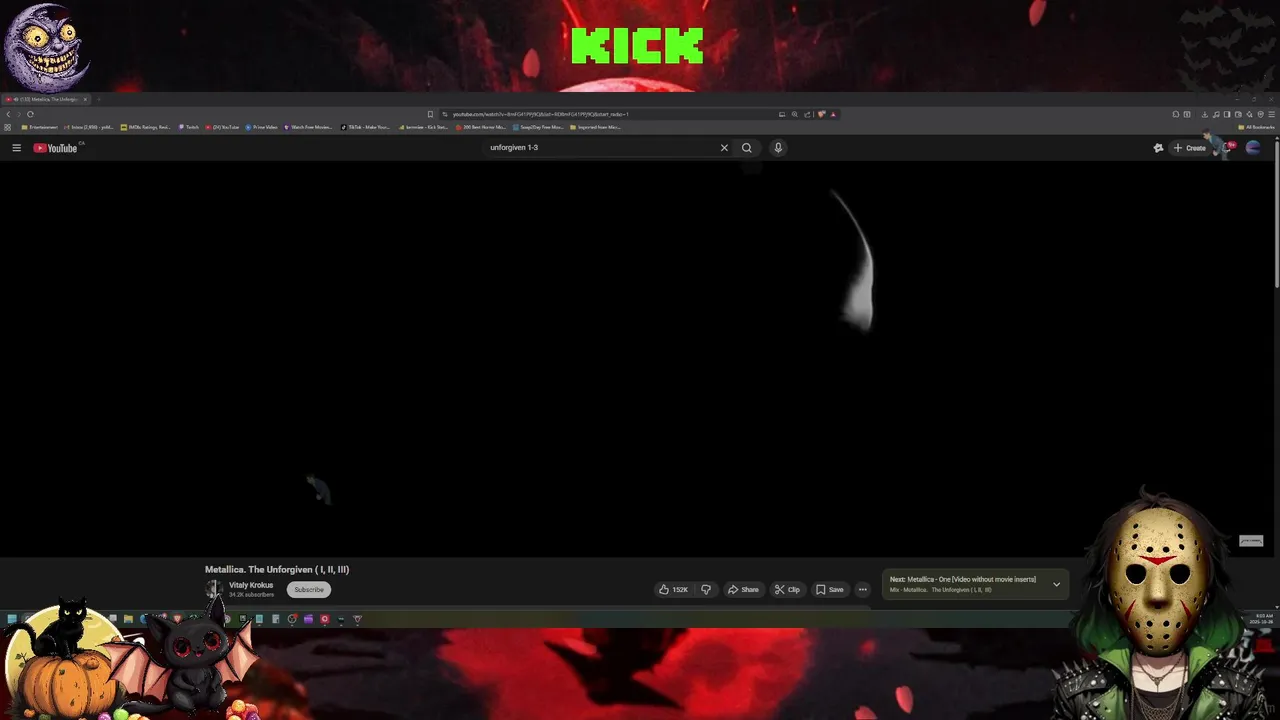Open the Soap2Day Free Movies bookmark
Screen dimensions: 1280x720
coord(539,127)
